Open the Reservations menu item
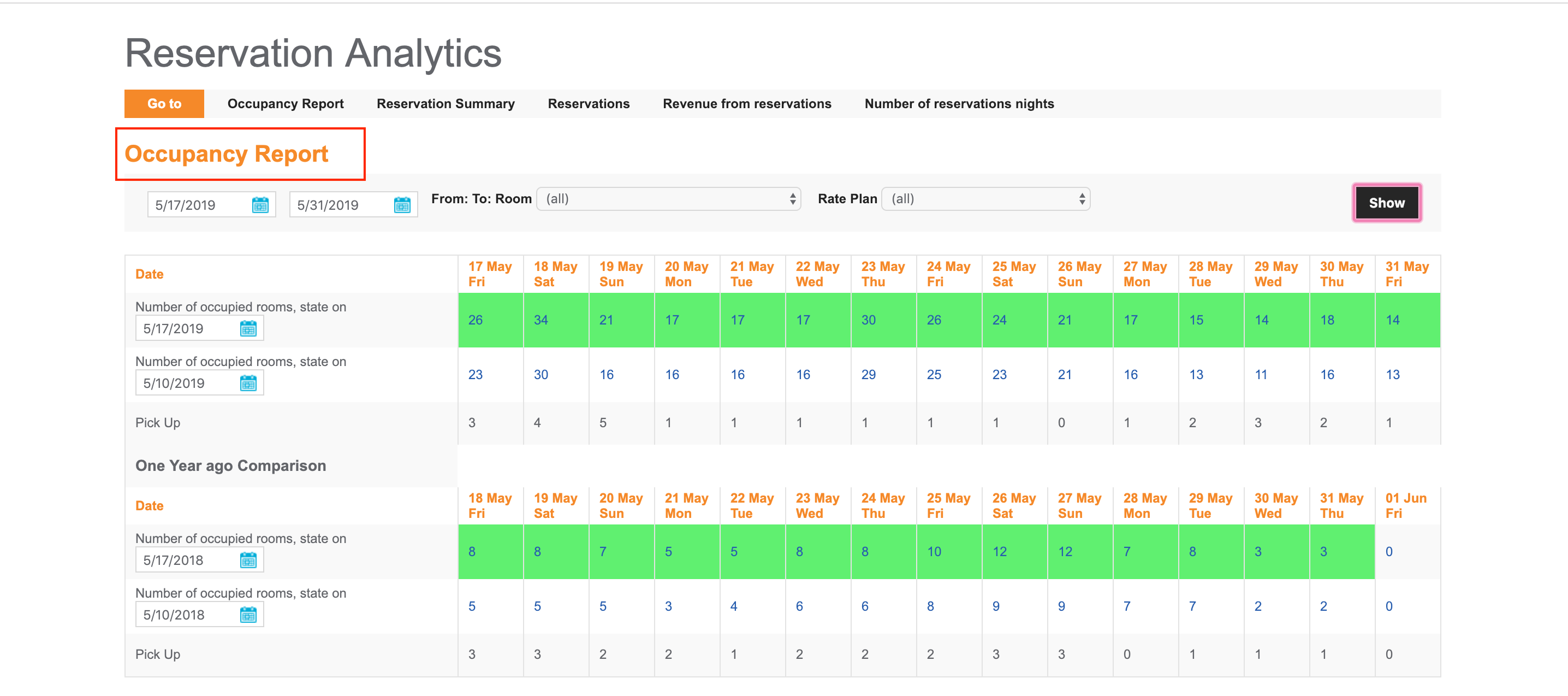 point(588,104)
